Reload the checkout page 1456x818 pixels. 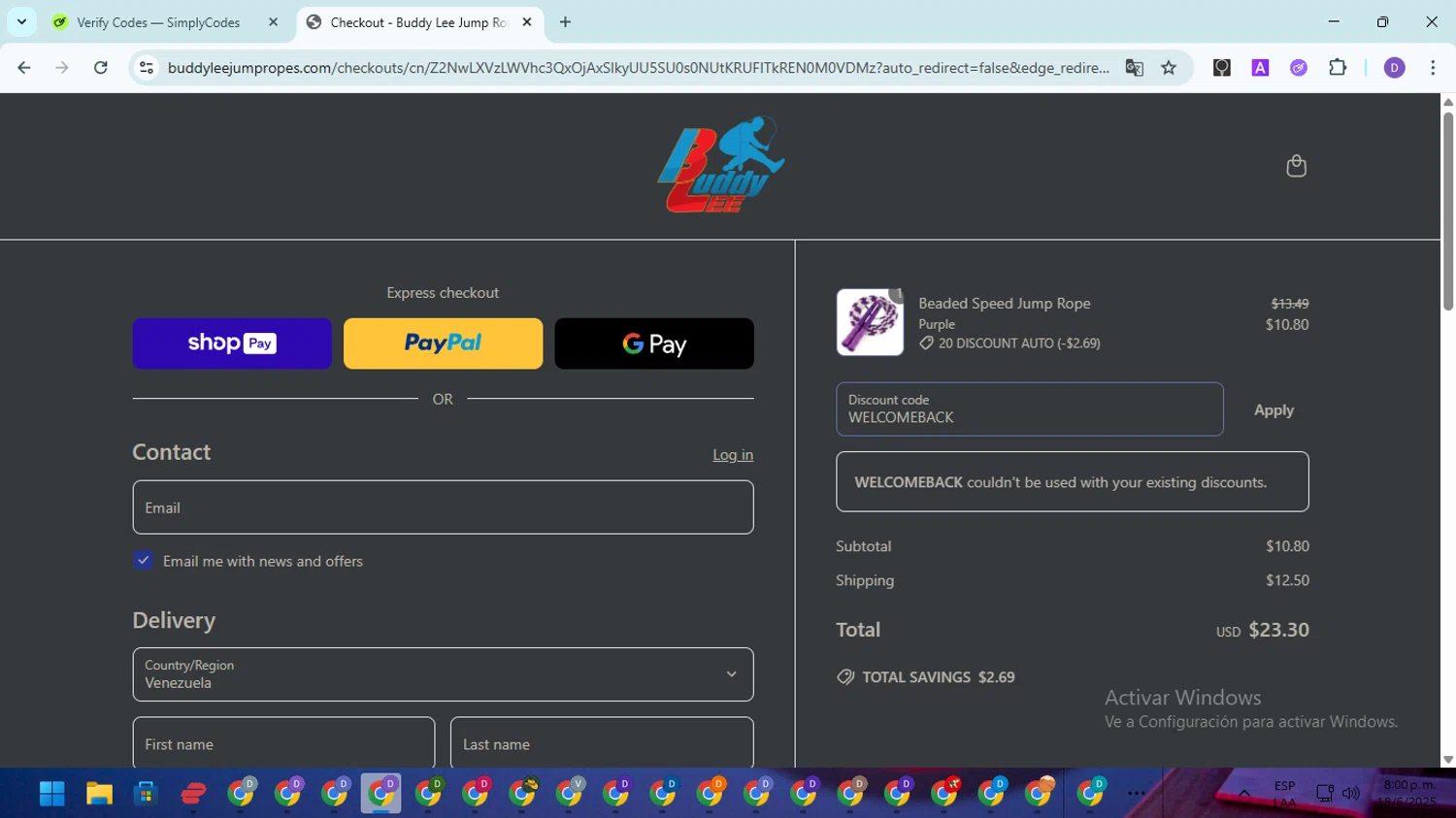pyautogui.click(x=101, y=68)
